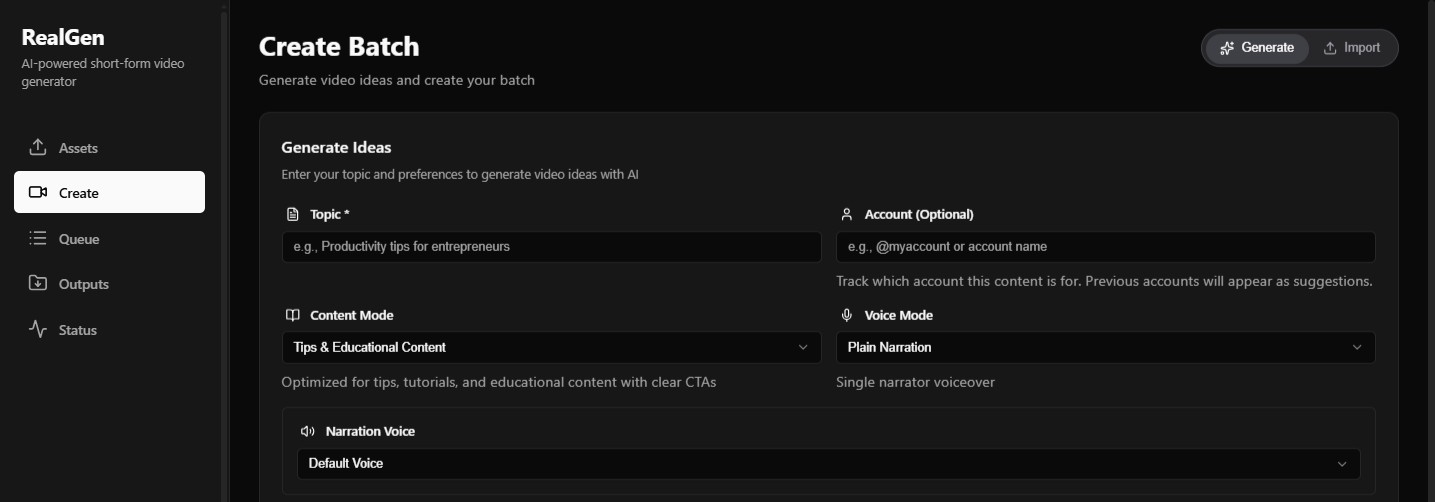Click the sparkle icon on Generate

pos(1227,48)
